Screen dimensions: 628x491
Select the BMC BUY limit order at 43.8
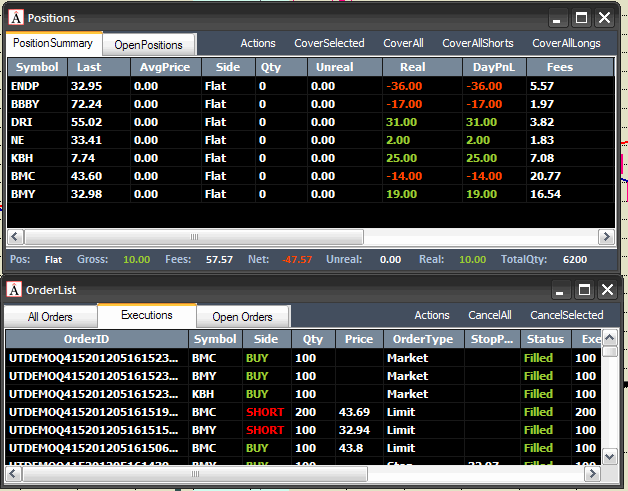point(303,448)
